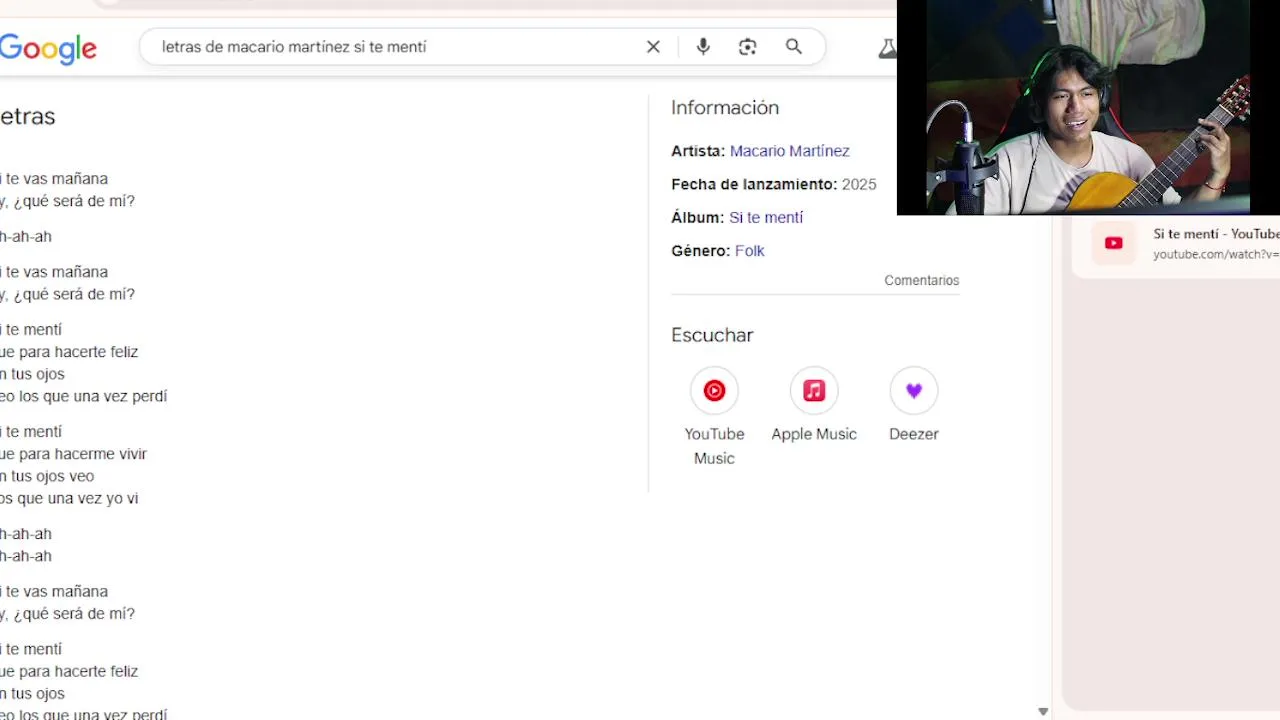
Task: Click the lyric line 'n tus ojos veo'
Action: pos(47,477)
